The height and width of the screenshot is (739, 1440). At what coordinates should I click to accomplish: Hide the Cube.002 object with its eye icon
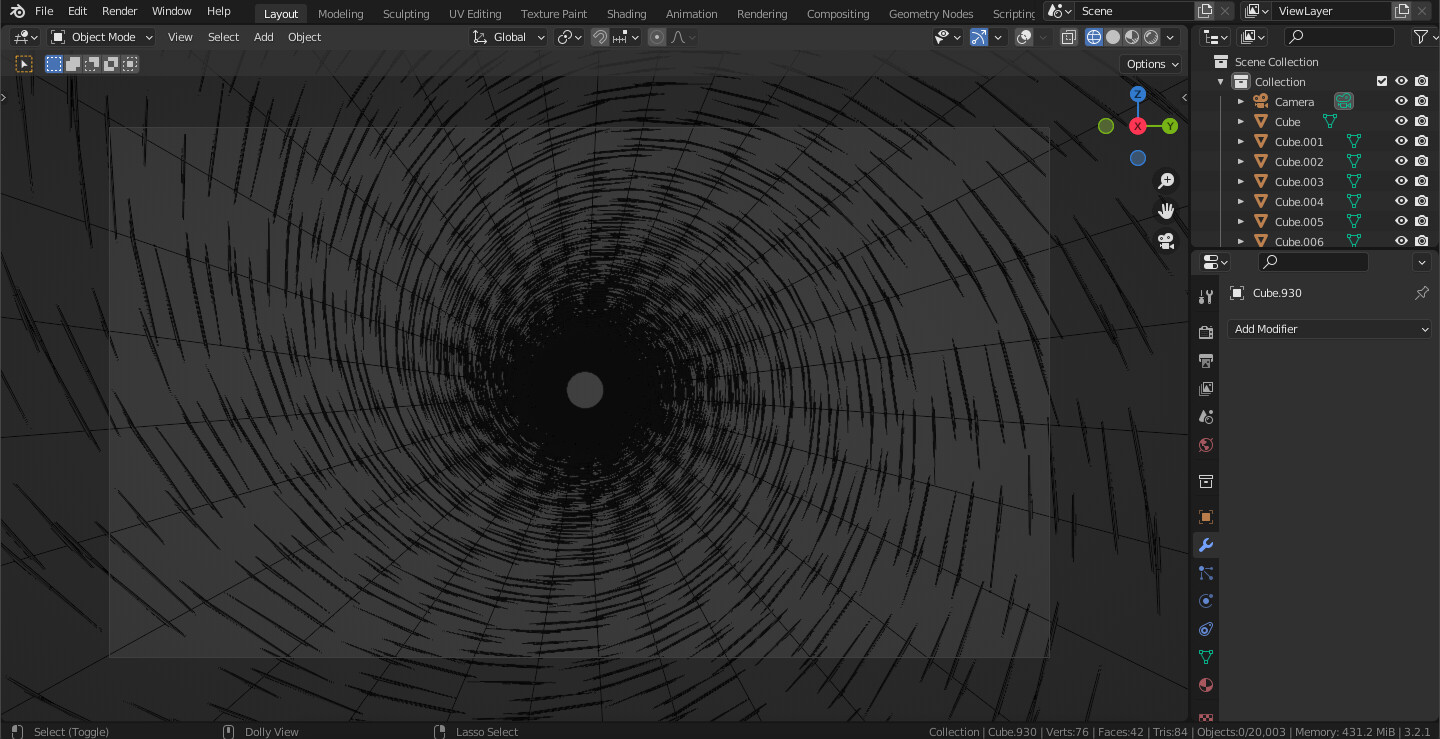tap(1401, 160)
